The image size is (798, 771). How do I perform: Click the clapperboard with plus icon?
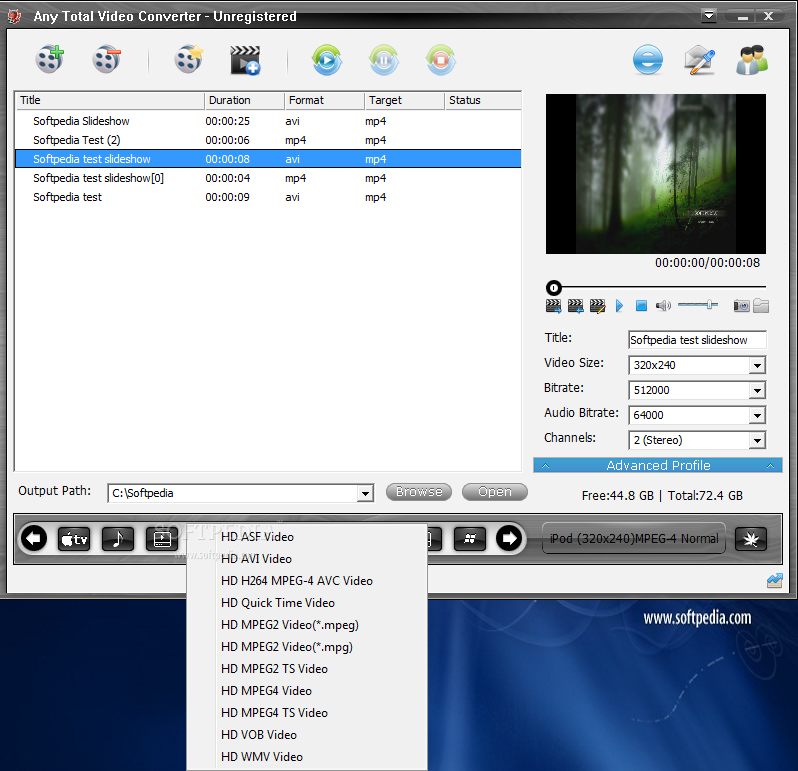(x=245, y=60)
